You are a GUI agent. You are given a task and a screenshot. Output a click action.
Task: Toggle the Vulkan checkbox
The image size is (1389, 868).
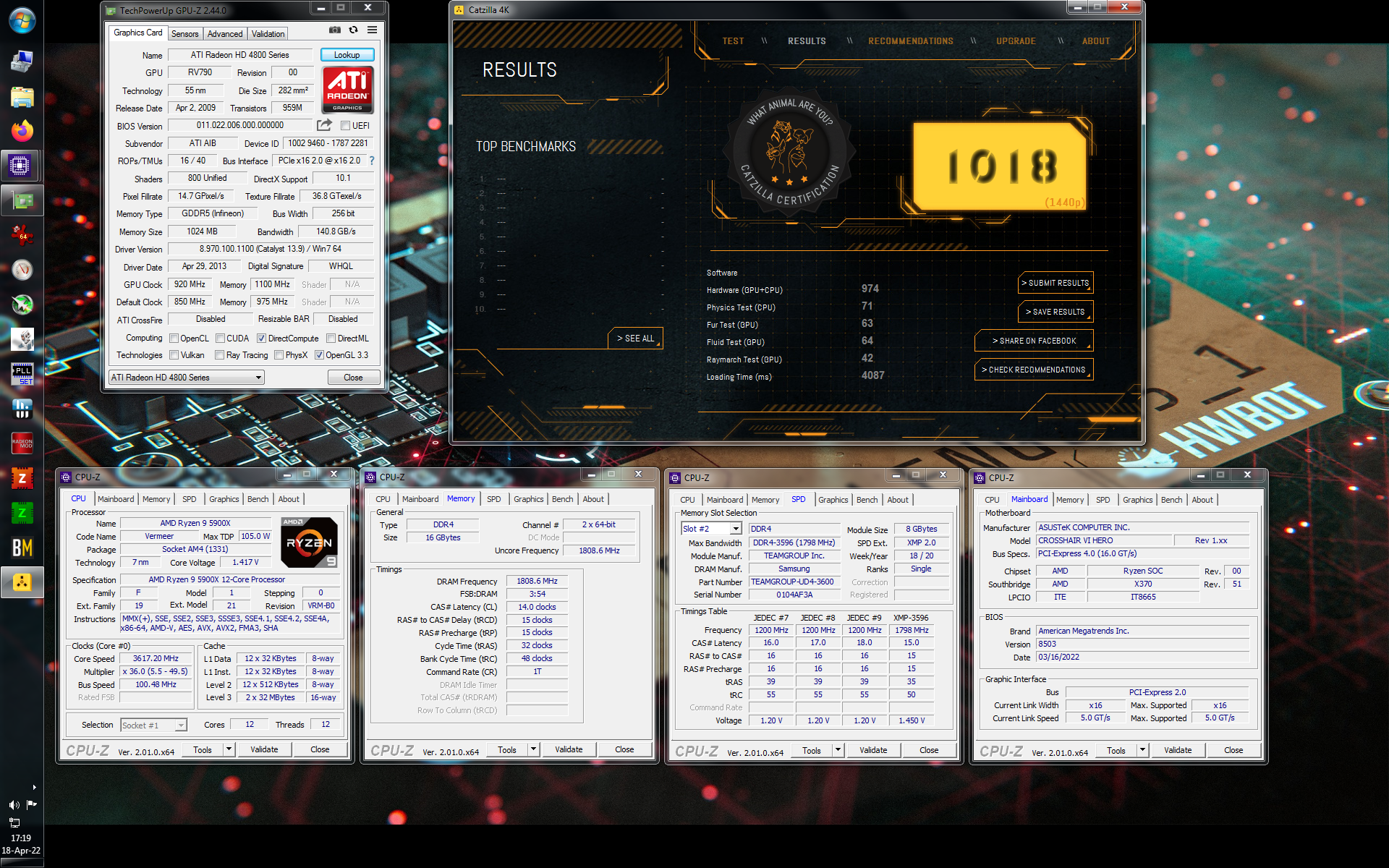174,355
